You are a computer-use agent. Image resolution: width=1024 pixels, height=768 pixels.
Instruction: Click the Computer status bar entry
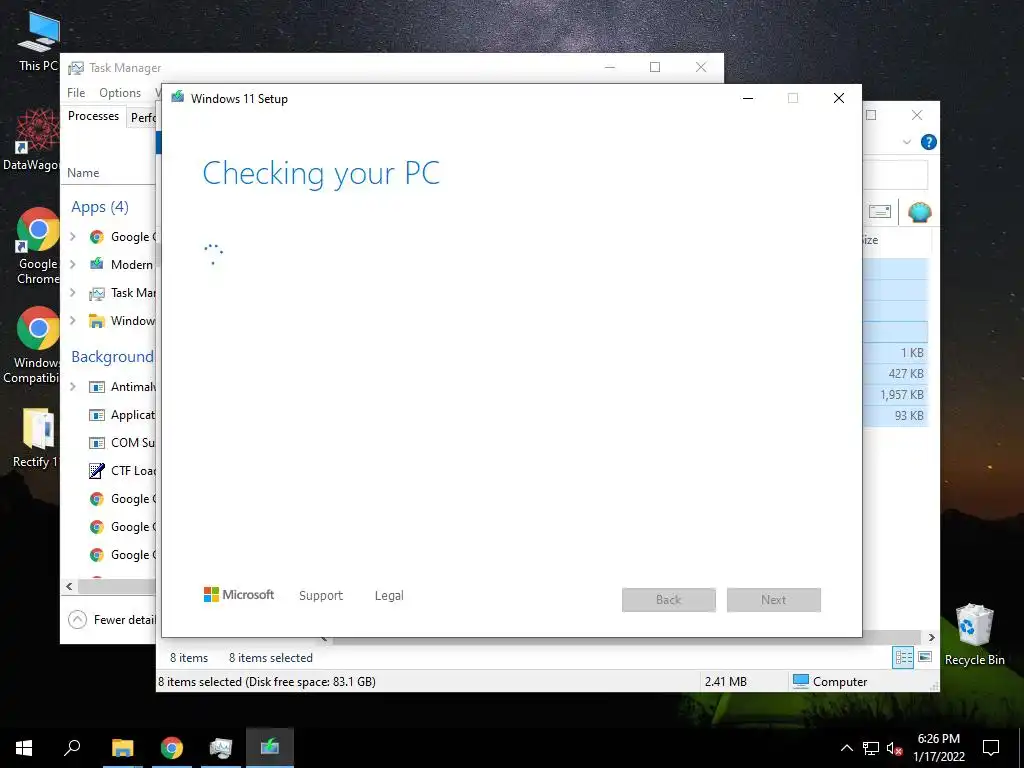[830, 681]
